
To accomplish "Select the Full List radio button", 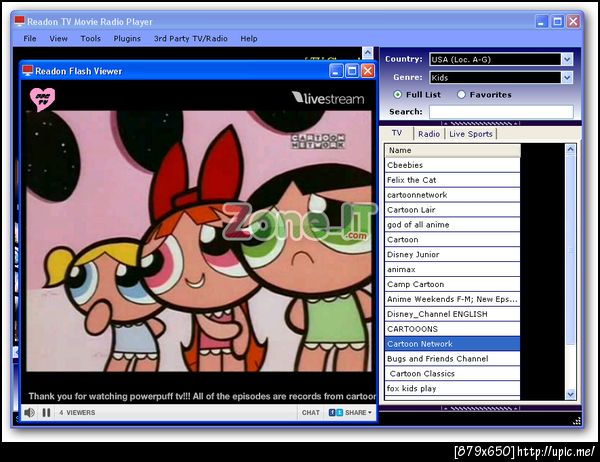I will 398,95.
